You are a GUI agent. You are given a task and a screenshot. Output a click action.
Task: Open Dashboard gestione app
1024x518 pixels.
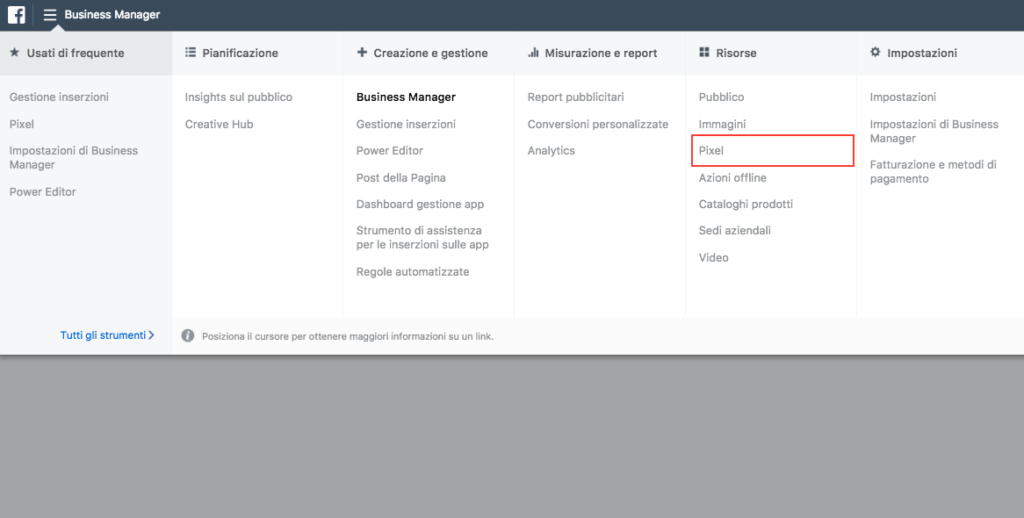point(420,204)
